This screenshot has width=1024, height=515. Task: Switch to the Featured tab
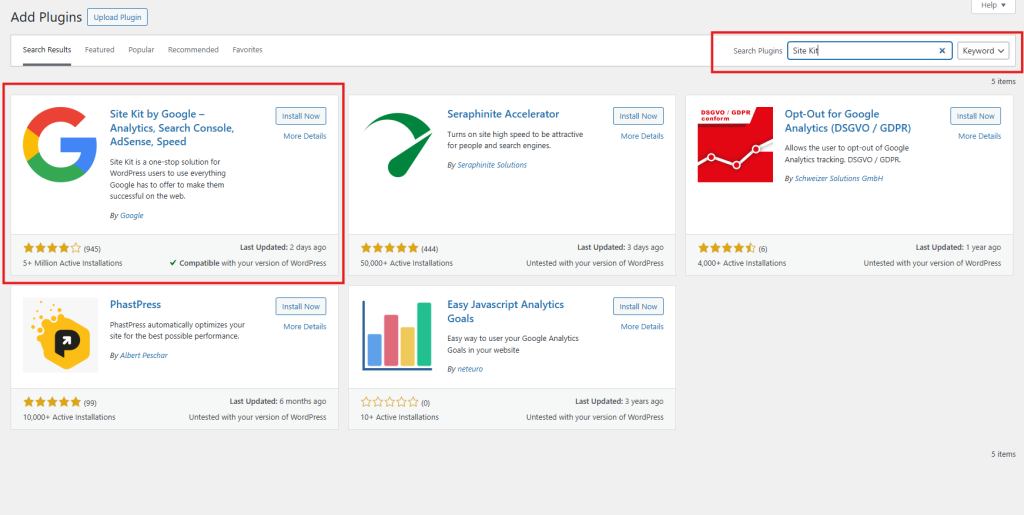tap(99, 50)
